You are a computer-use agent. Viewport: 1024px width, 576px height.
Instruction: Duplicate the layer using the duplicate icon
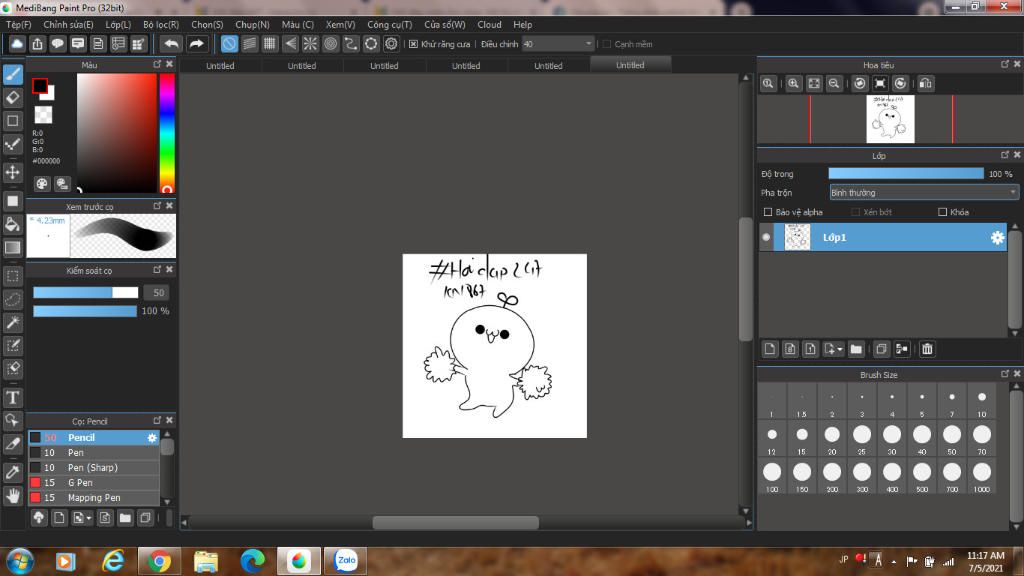pos(881,349)
